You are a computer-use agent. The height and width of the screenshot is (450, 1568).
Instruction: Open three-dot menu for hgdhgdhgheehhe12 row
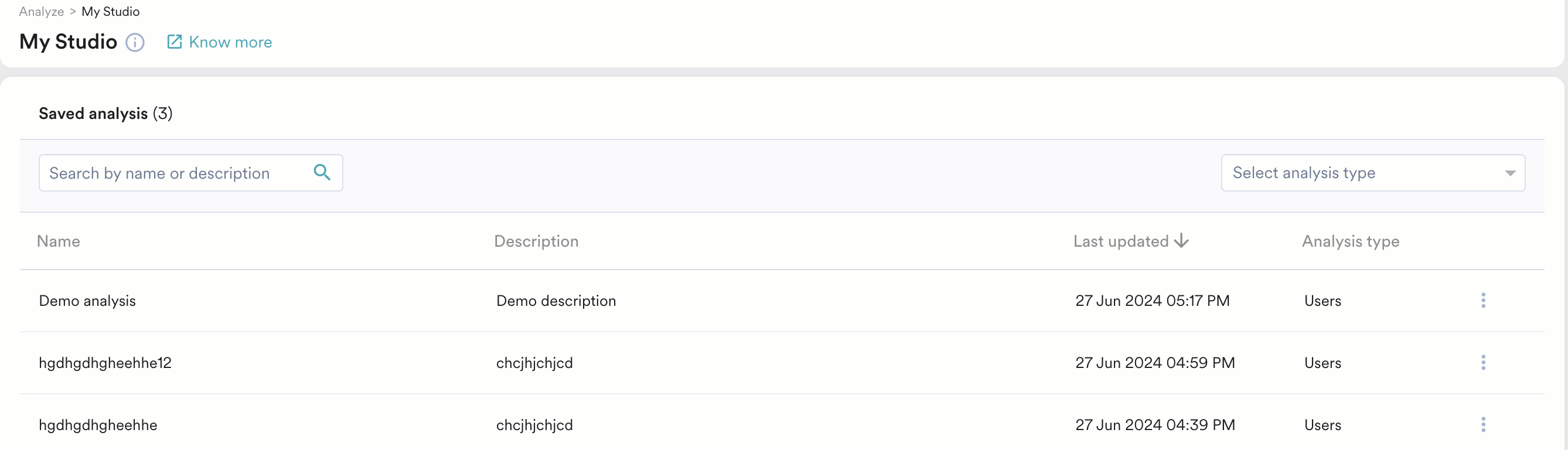click(1483, 363)
